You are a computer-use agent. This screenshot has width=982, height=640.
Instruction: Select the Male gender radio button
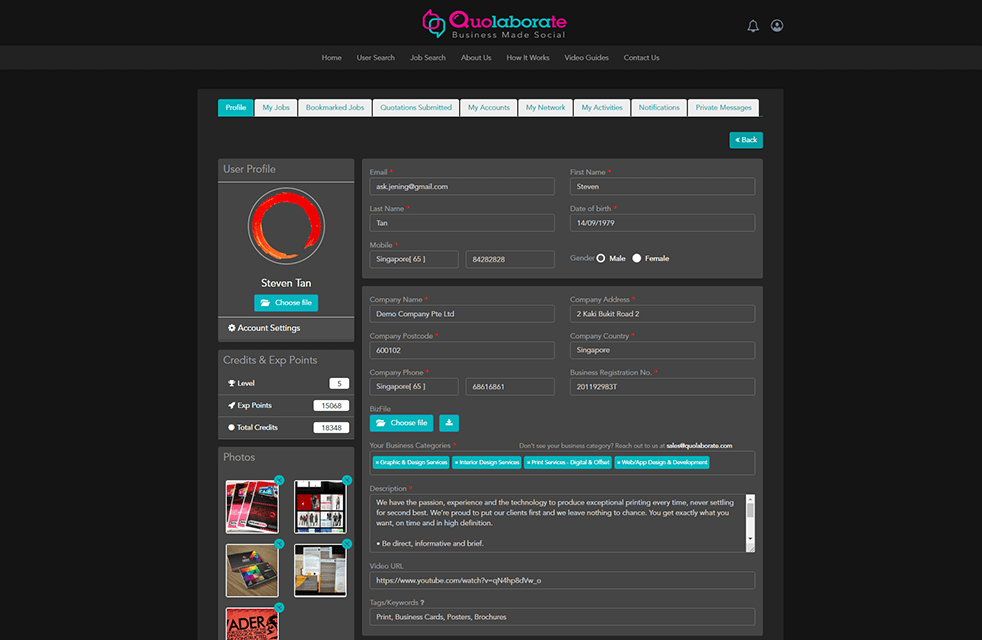point(601,258)
